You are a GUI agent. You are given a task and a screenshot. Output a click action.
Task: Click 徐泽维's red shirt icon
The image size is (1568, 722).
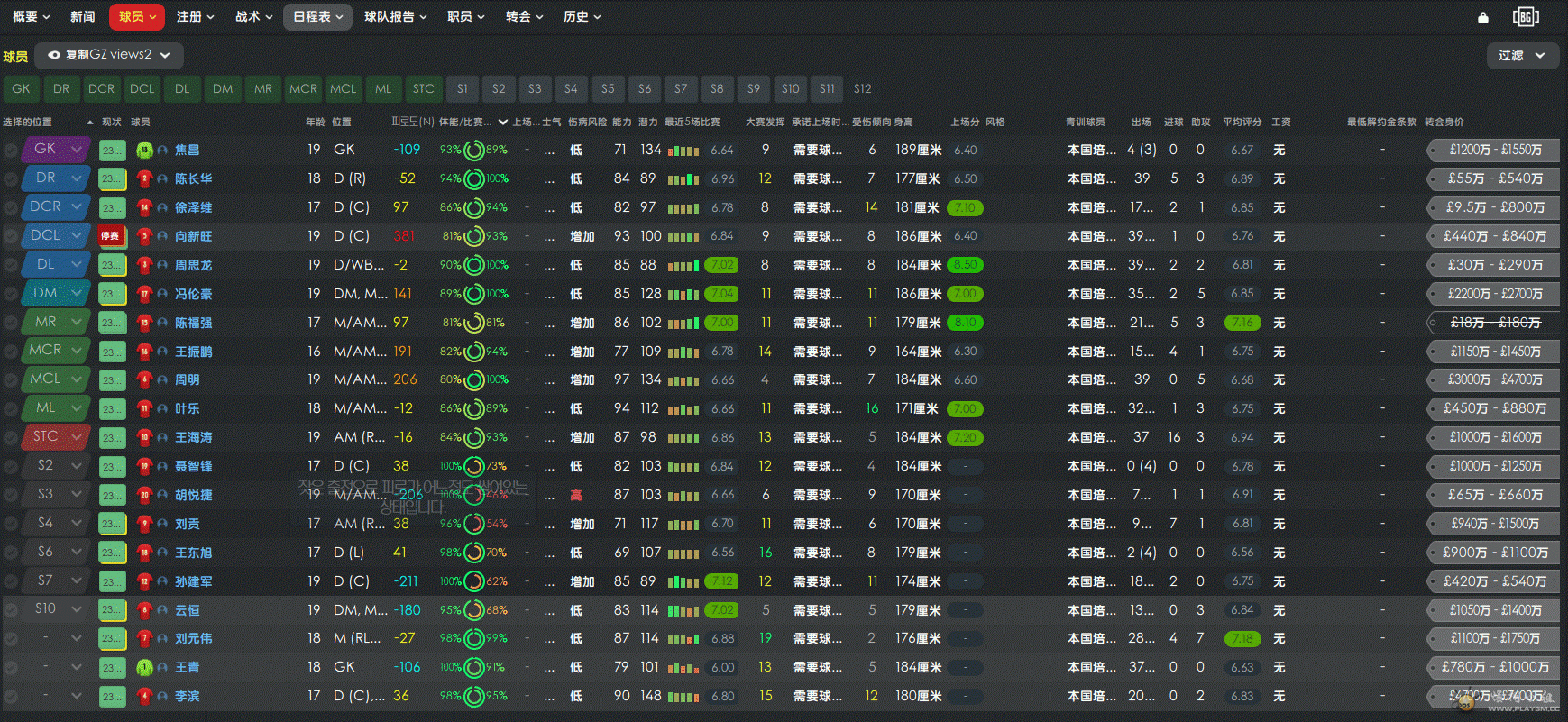pyautogui.click(x=144, y=208)
